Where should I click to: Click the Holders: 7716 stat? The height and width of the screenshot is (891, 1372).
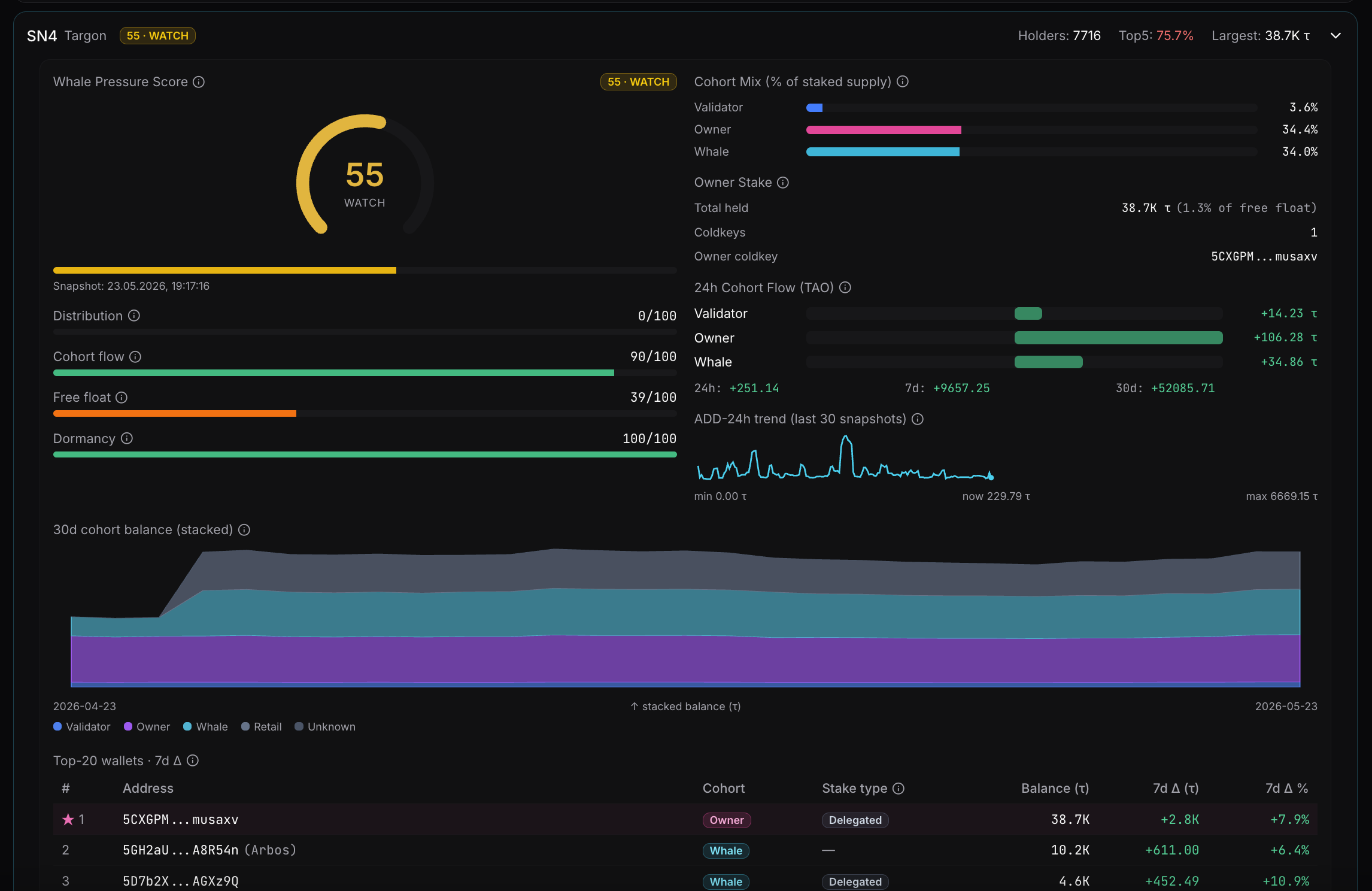1059,36
